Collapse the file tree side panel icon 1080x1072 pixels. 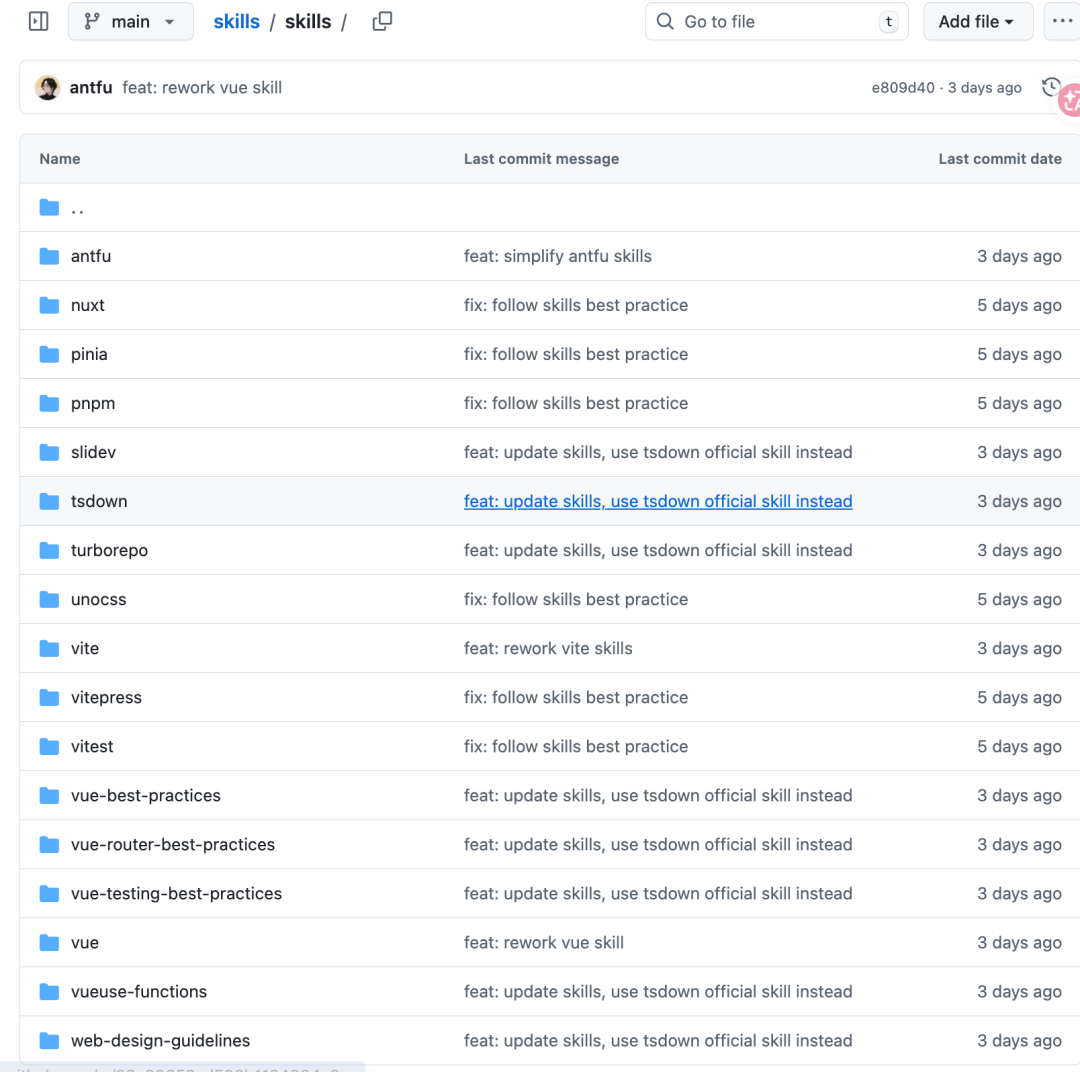click(39, 21)
